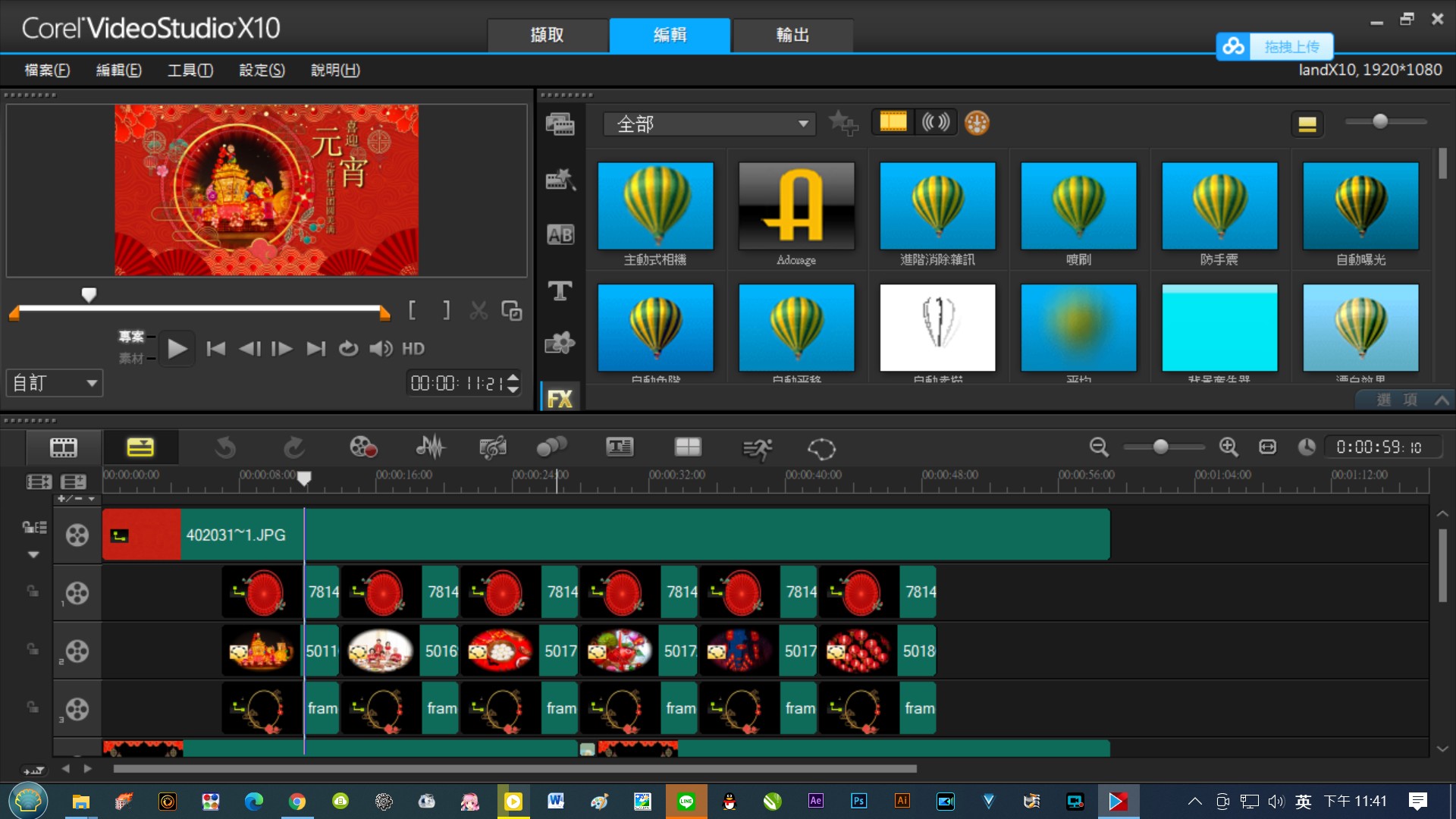Step to next frame
The image size is (1456, 819).
click(282, 349)
